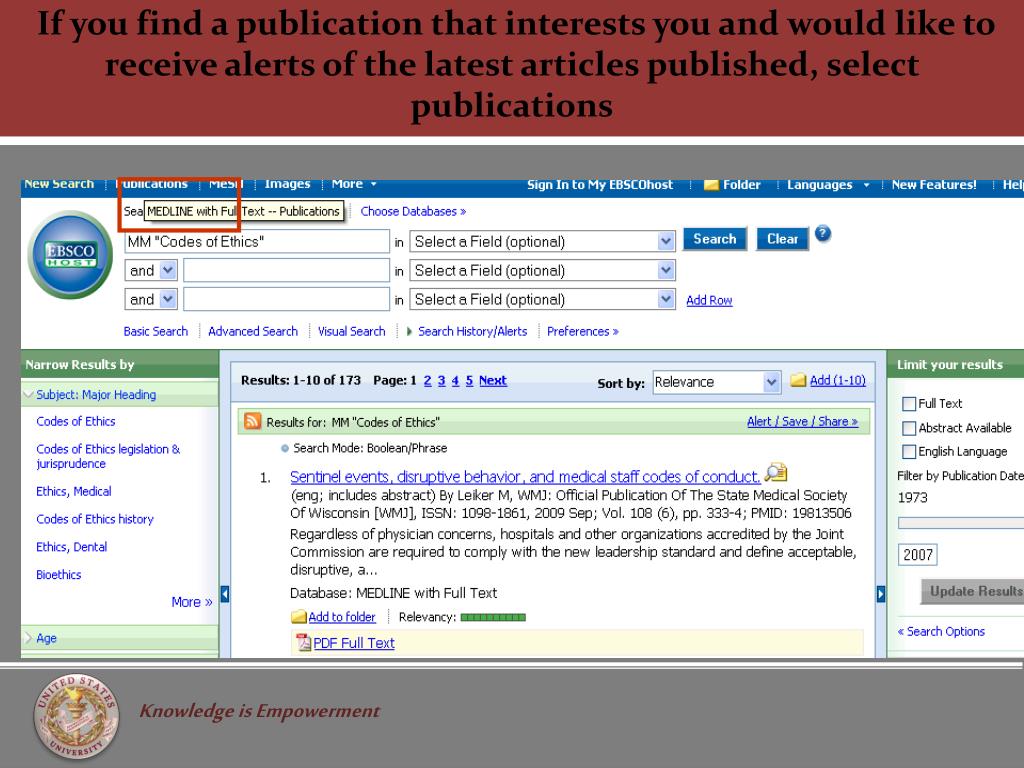Narrow by Ethics, Medical subject

[74, 491]
